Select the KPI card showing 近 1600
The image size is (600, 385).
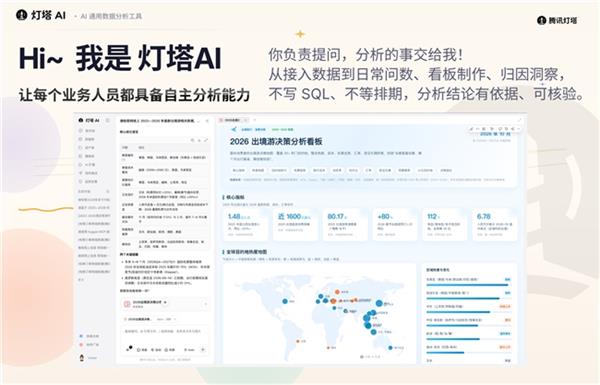click(295, 225)
